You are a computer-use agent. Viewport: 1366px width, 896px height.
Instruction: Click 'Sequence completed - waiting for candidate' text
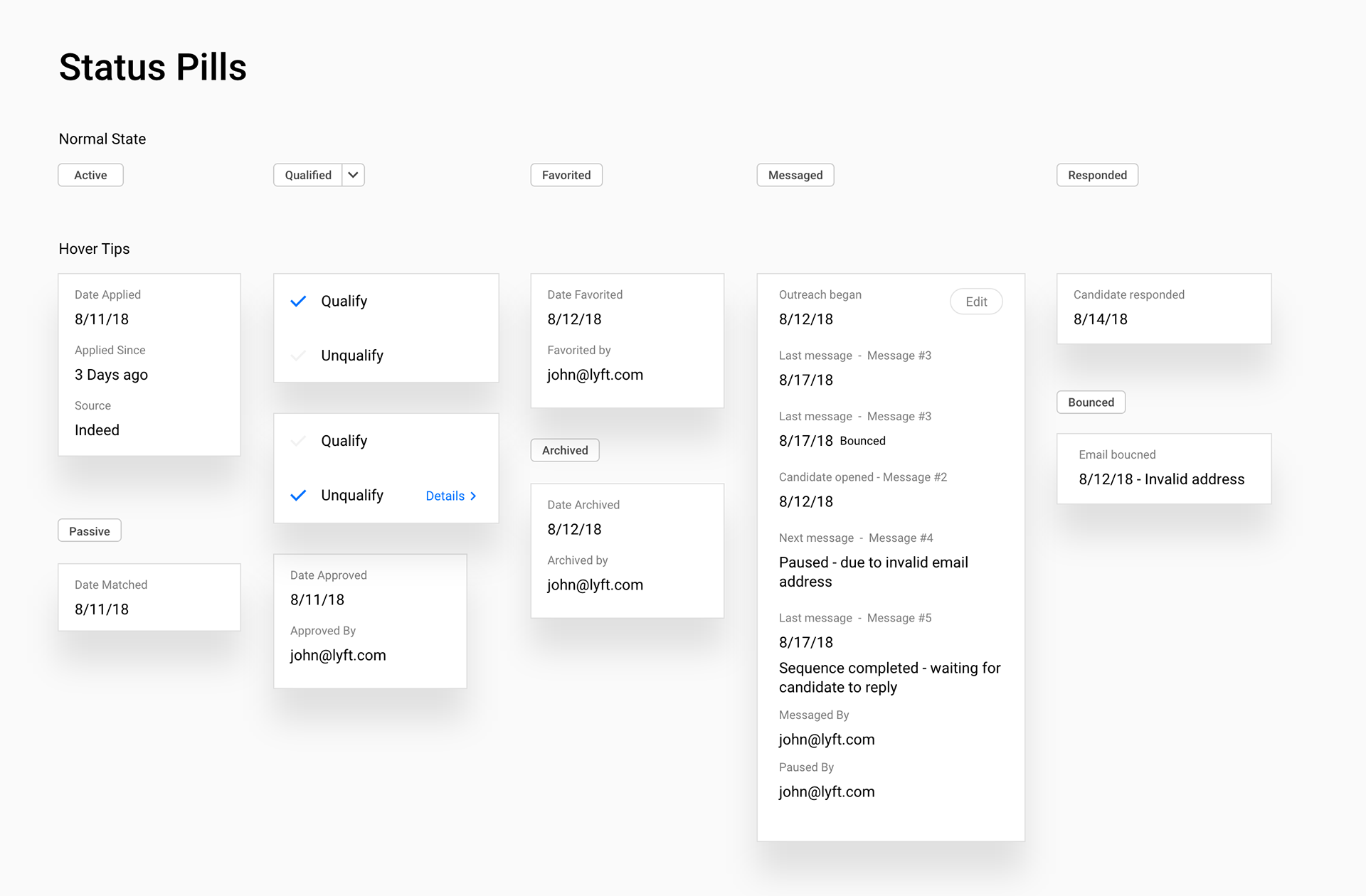(889, 678)
